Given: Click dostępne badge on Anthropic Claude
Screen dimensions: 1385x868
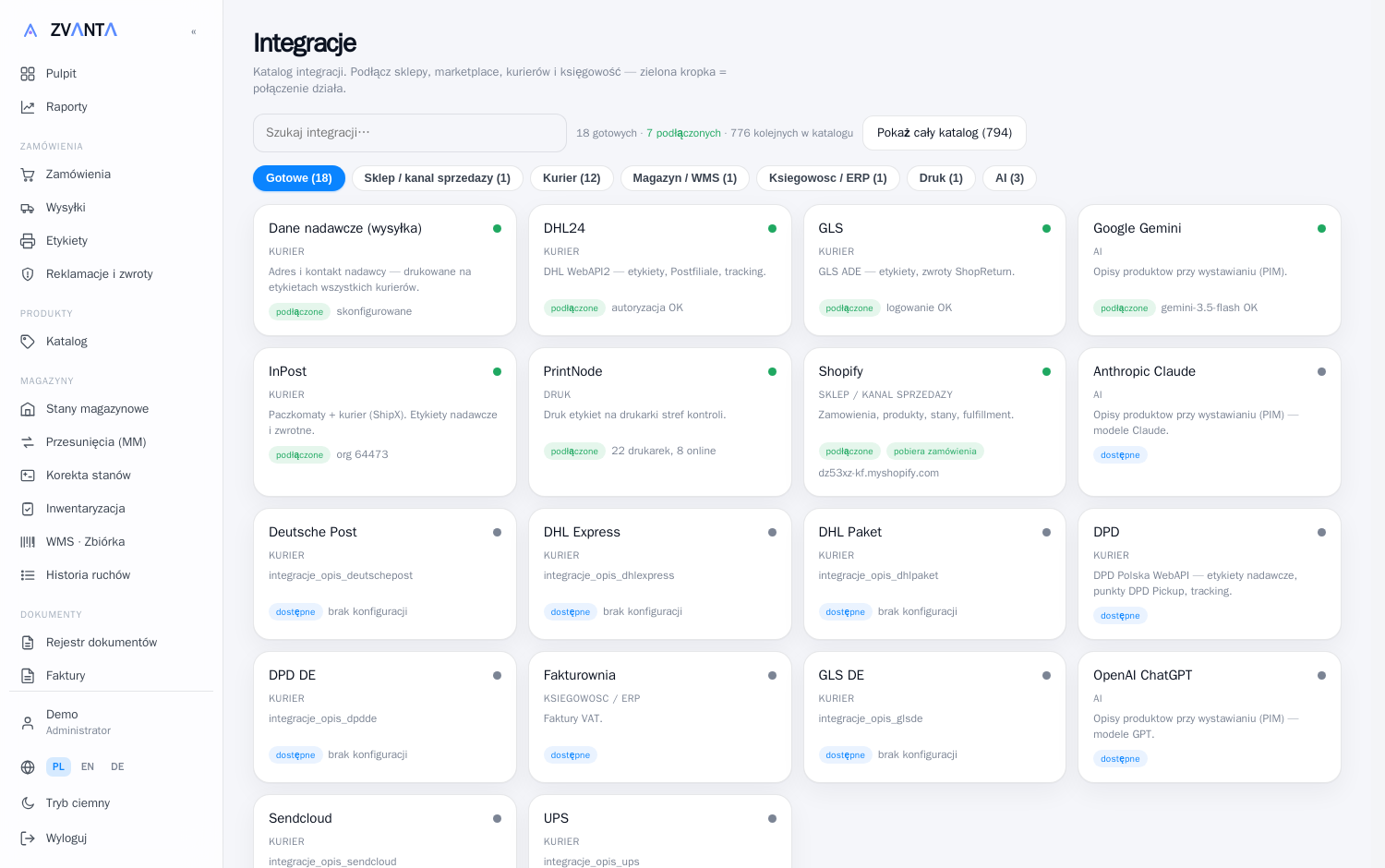Looking at the screenshot, I should pyautogui.click(x=1121, y=455).
